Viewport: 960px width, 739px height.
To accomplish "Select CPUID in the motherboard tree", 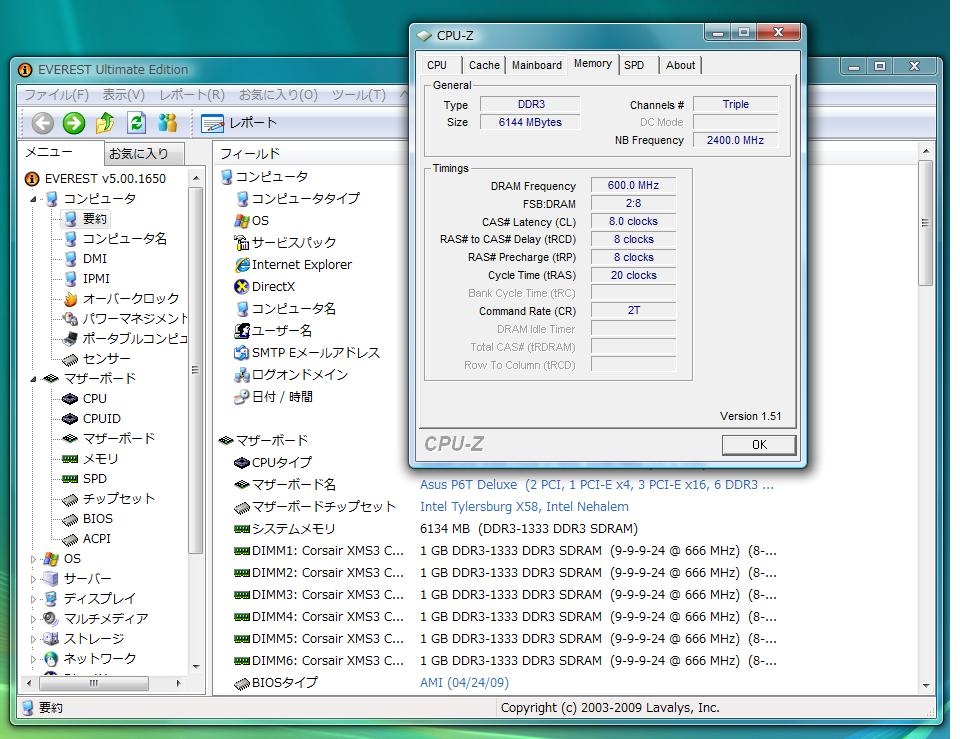I will coord(101,418).
